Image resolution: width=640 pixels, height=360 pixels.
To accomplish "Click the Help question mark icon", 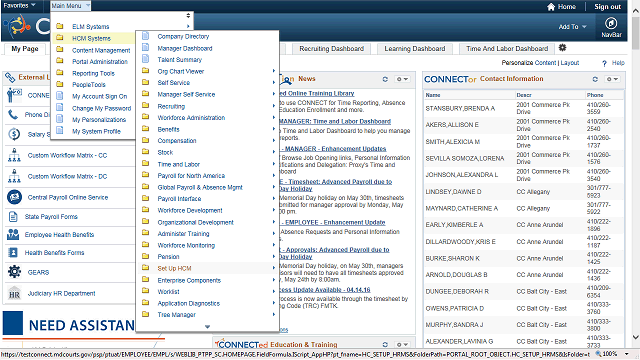I will pyautogui.click(x=604, y=63).
